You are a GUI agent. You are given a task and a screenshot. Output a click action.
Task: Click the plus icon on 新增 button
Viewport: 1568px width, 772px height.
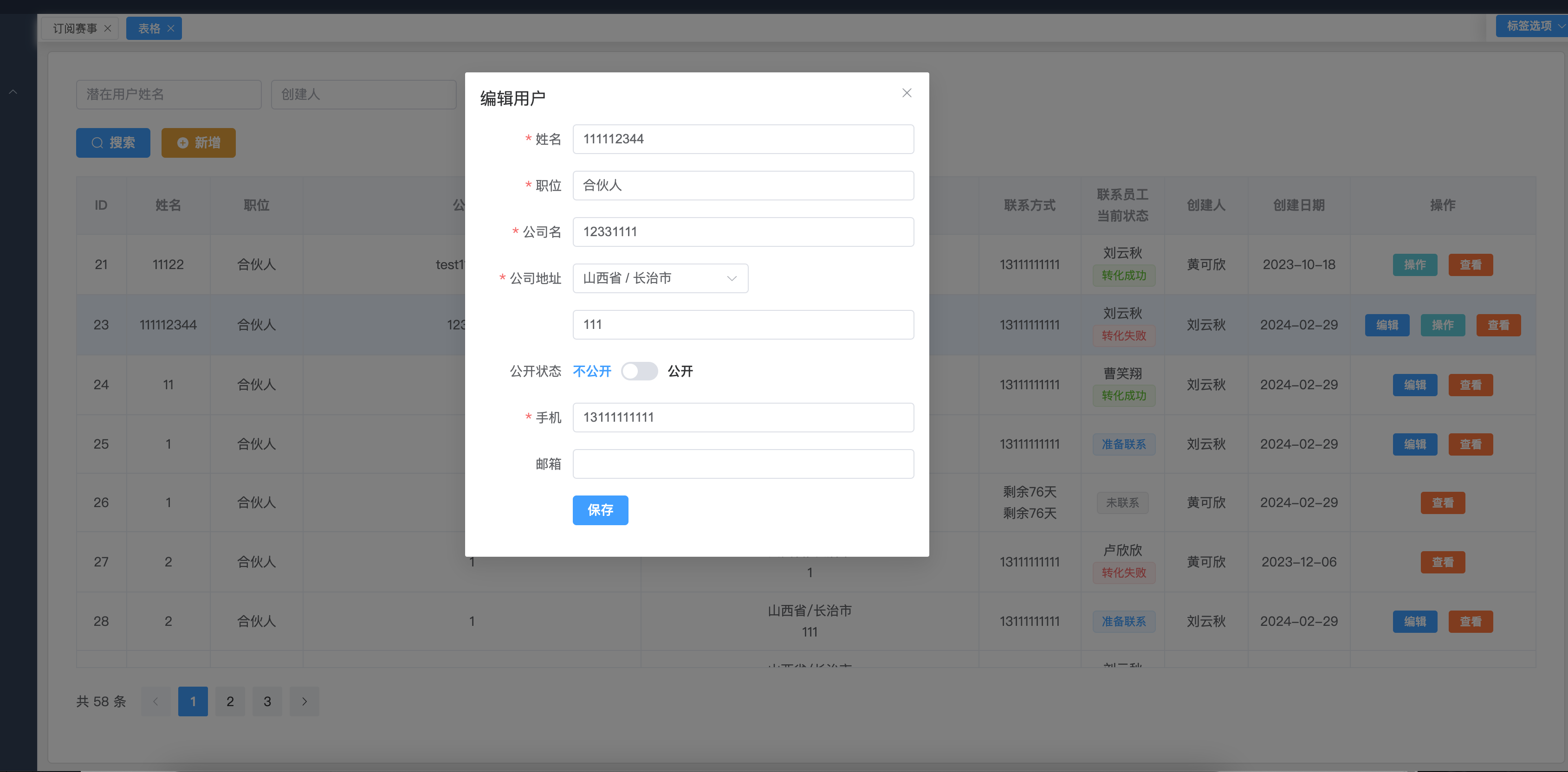(x=182, y=143)
